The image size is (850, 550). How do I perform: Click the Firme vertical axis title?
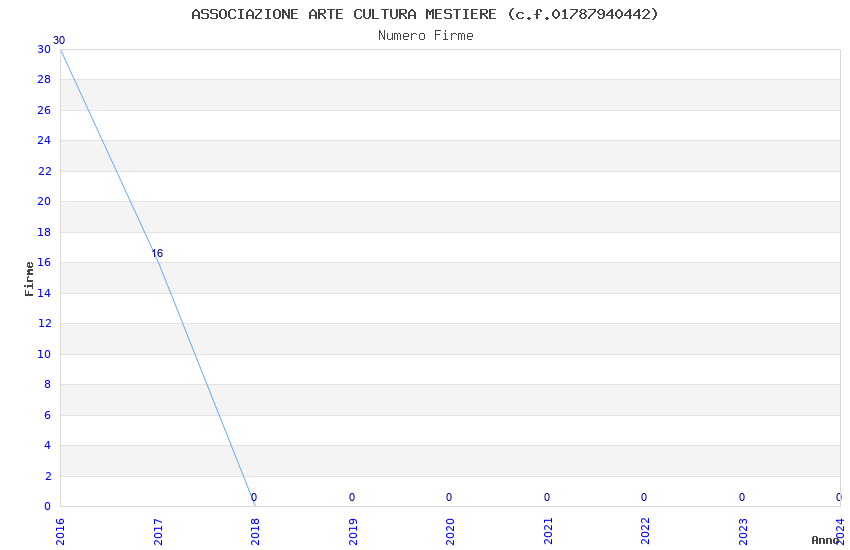29,279
